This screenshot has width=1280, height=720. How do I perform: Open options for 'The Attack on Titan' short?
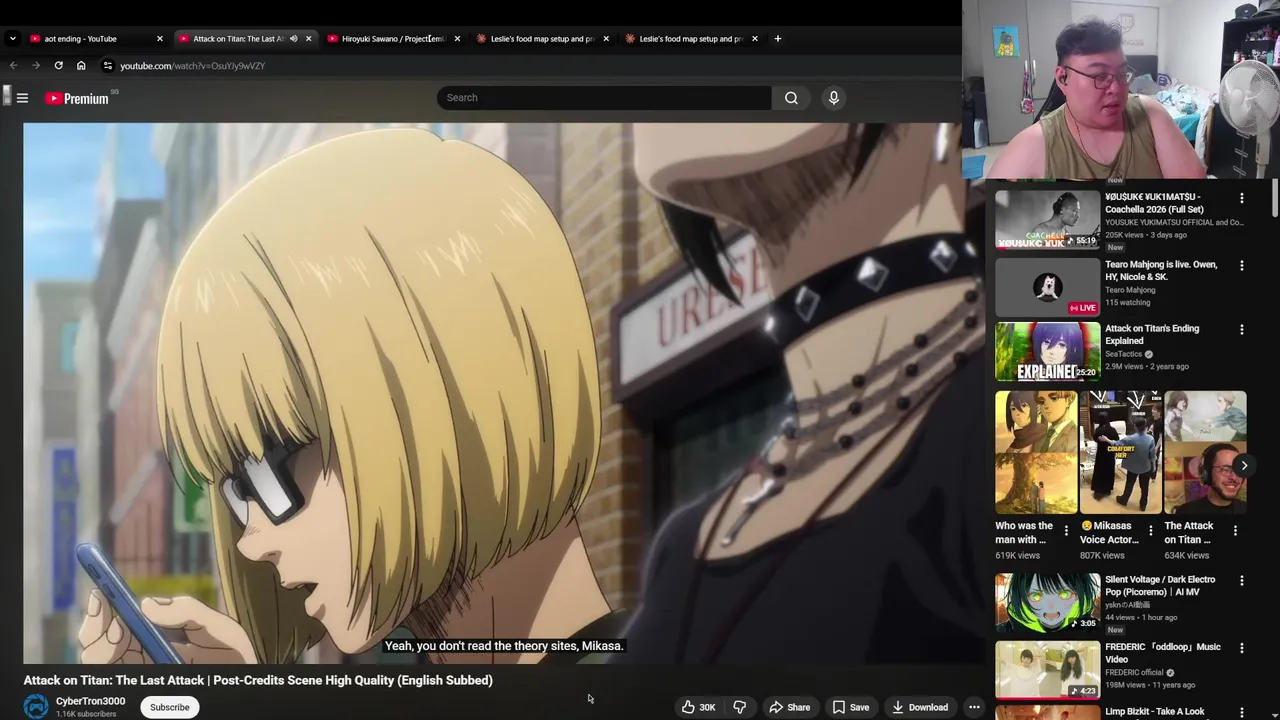(x=1235, y=531)
